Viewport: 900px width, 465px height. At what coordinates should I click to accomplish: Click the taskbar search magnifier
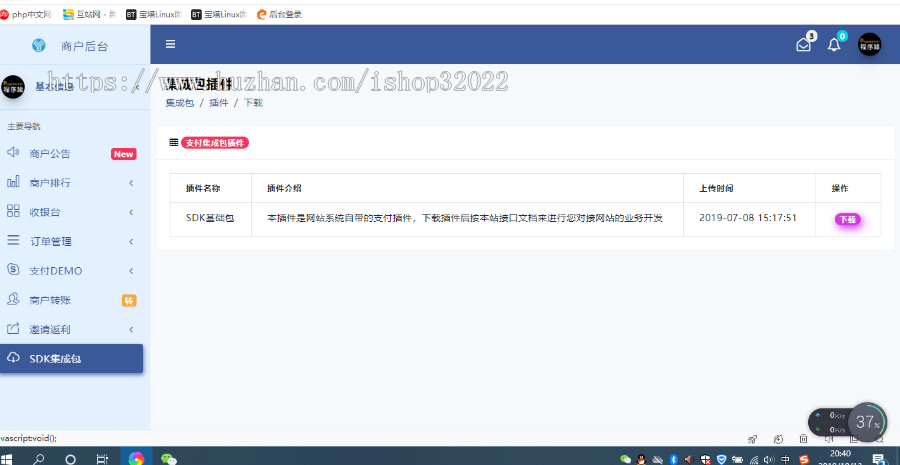coord(39,459)
